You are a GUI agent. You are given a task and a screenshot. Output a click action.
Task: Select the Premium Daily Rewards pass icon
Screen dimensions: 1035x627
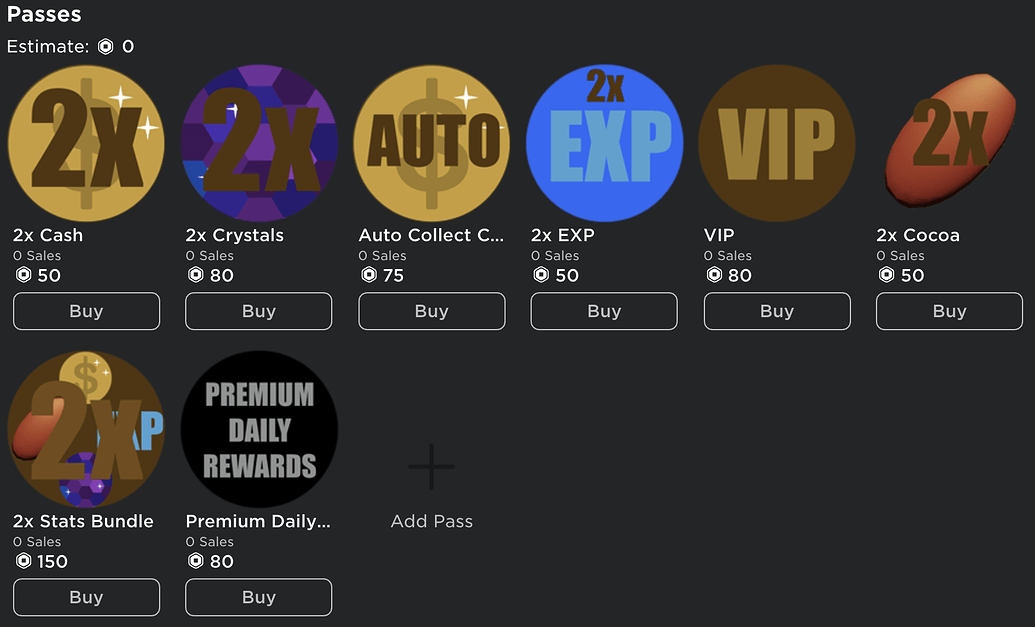pyautogui.click(x=258, y=429)
